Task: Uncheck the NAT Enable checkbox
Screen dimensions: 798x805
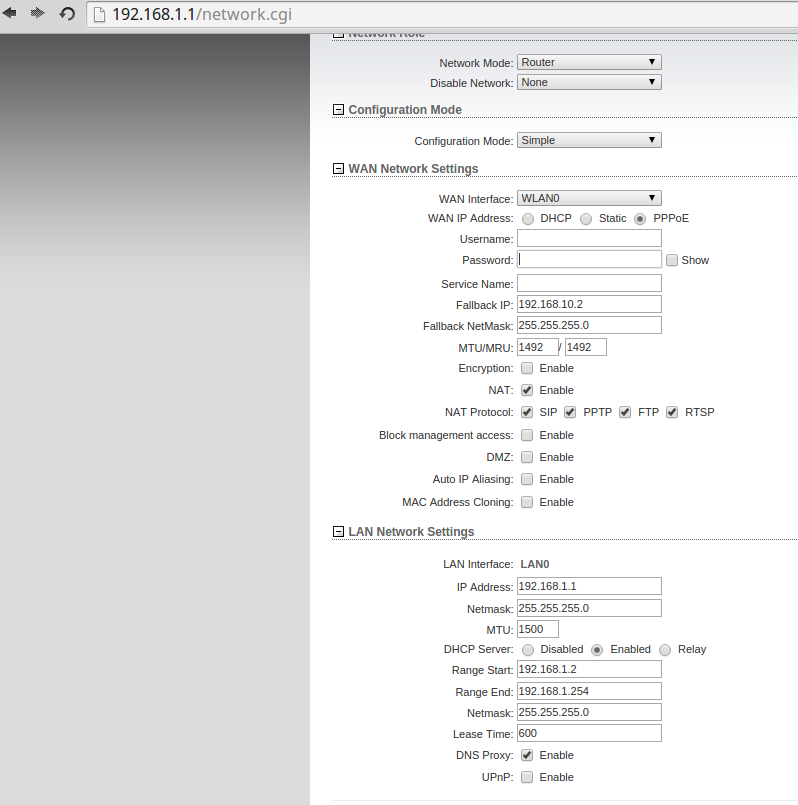Action: (x=527, y=390)
